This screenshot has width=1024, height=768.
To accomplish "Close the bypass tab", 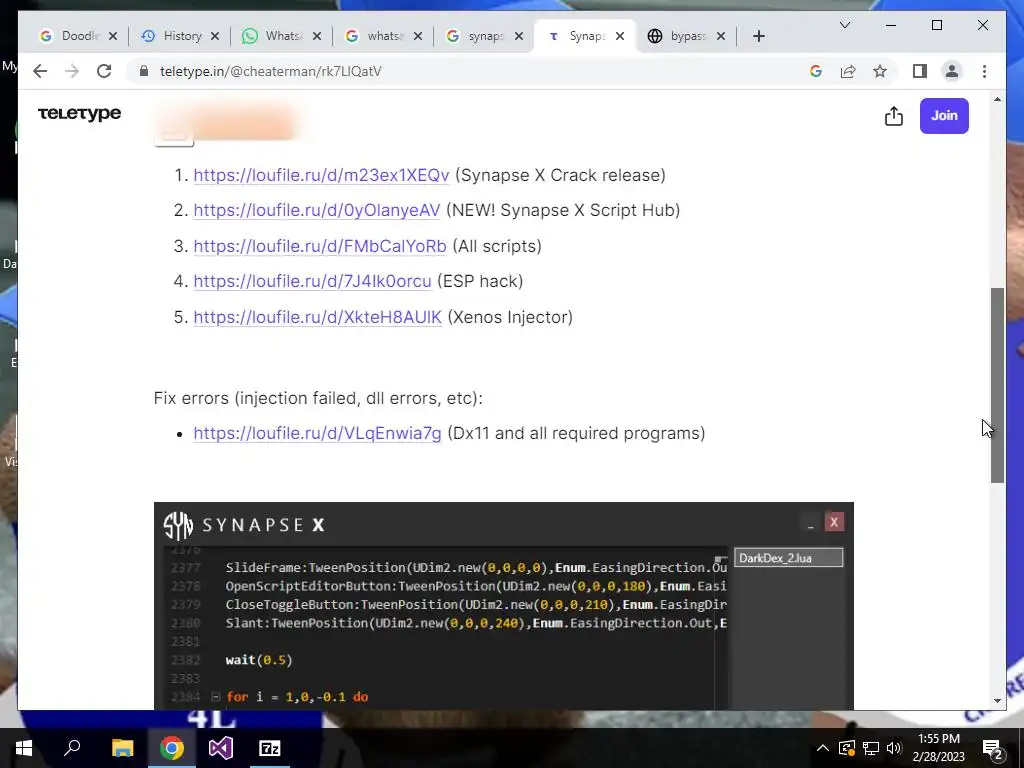I will 721,36.
